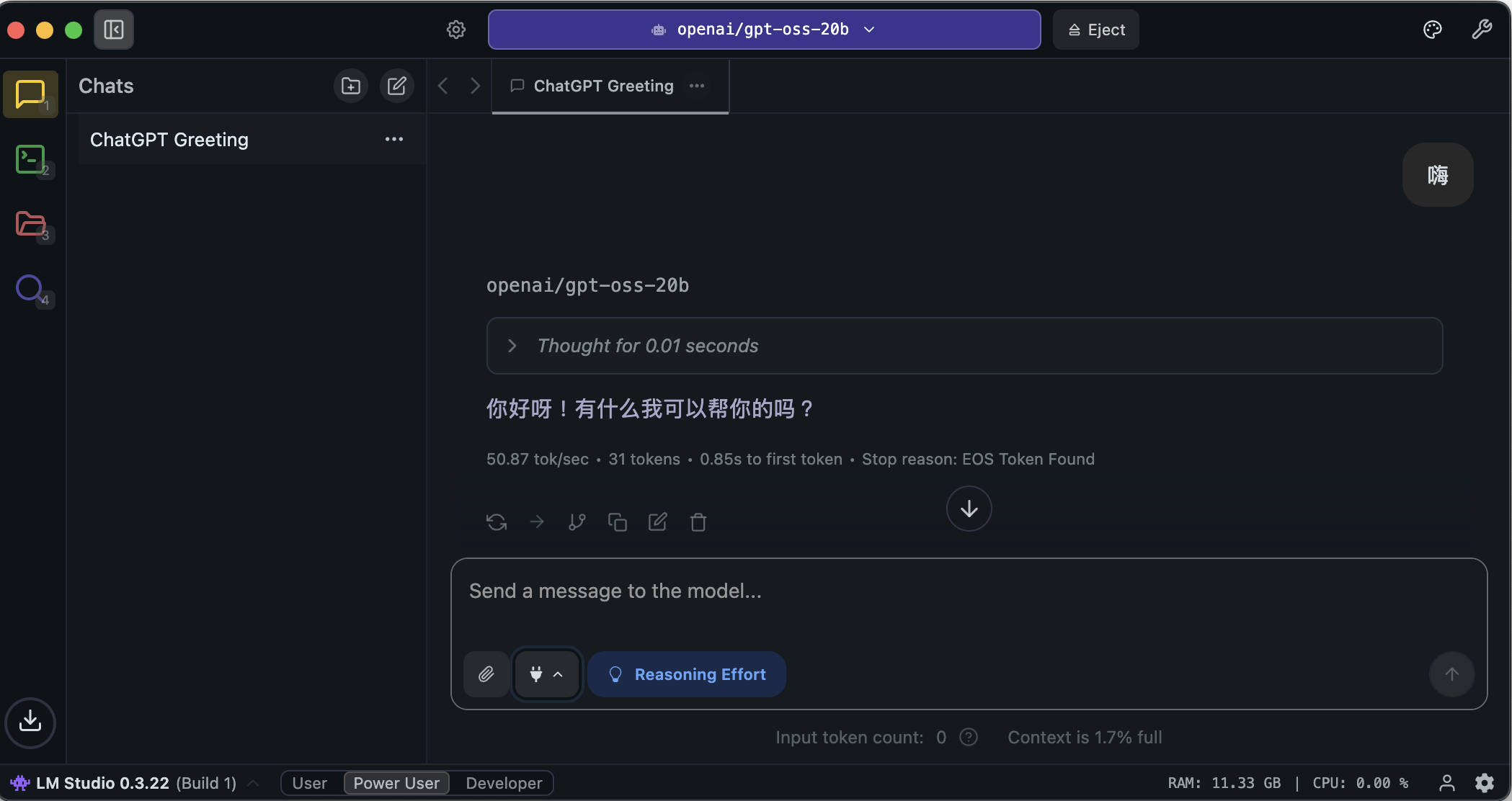Viewport: 1512px width, 801px height.
Task: Open the downloads panel icon
Action: (x=30, y=722)
